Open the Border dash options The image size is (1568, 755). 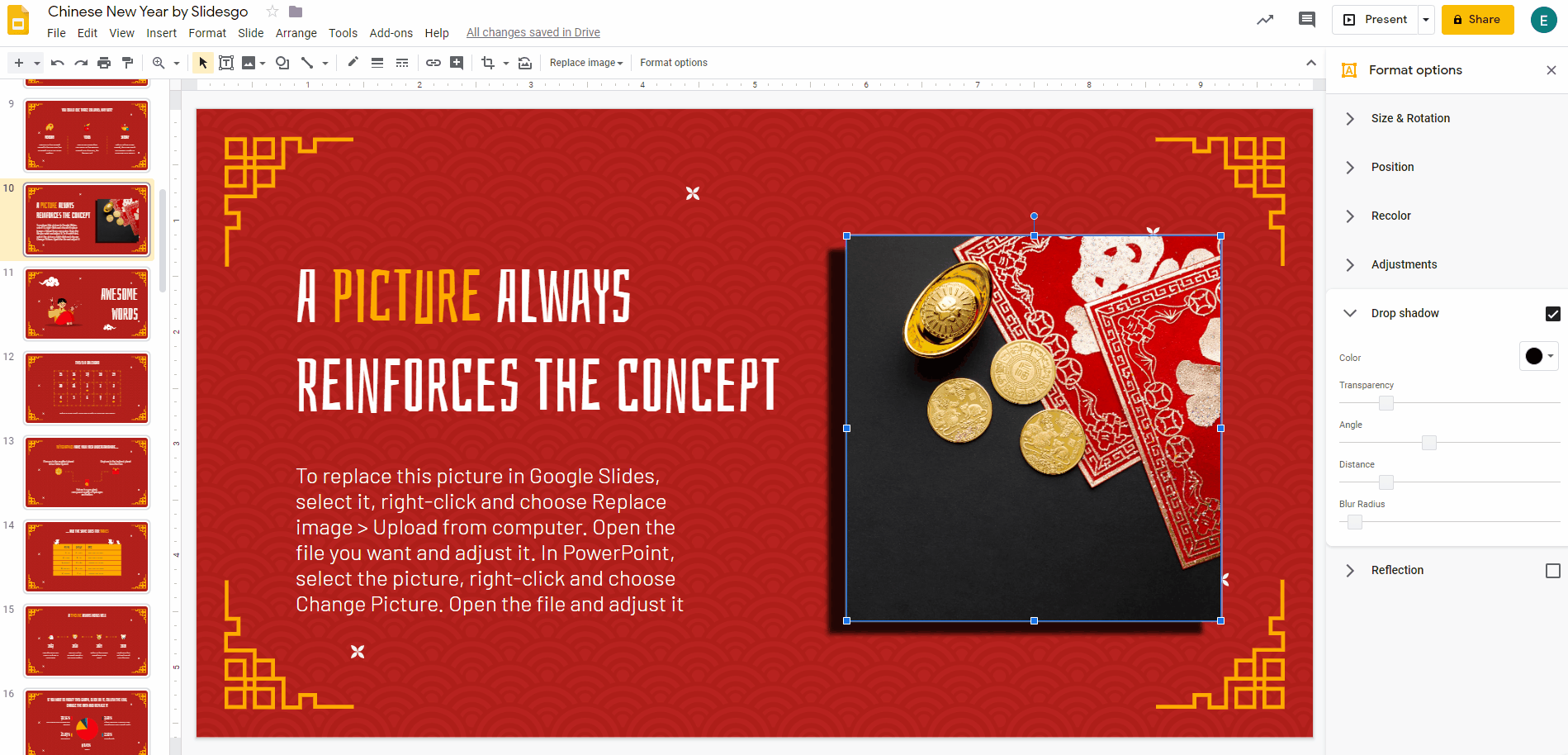402,63
